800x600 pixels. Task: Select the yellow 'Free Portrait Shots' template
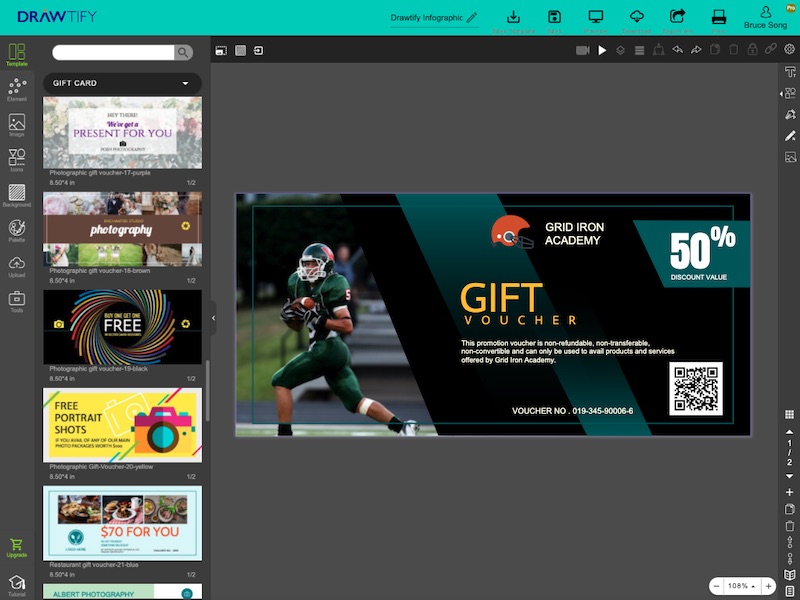click(122, 425)
